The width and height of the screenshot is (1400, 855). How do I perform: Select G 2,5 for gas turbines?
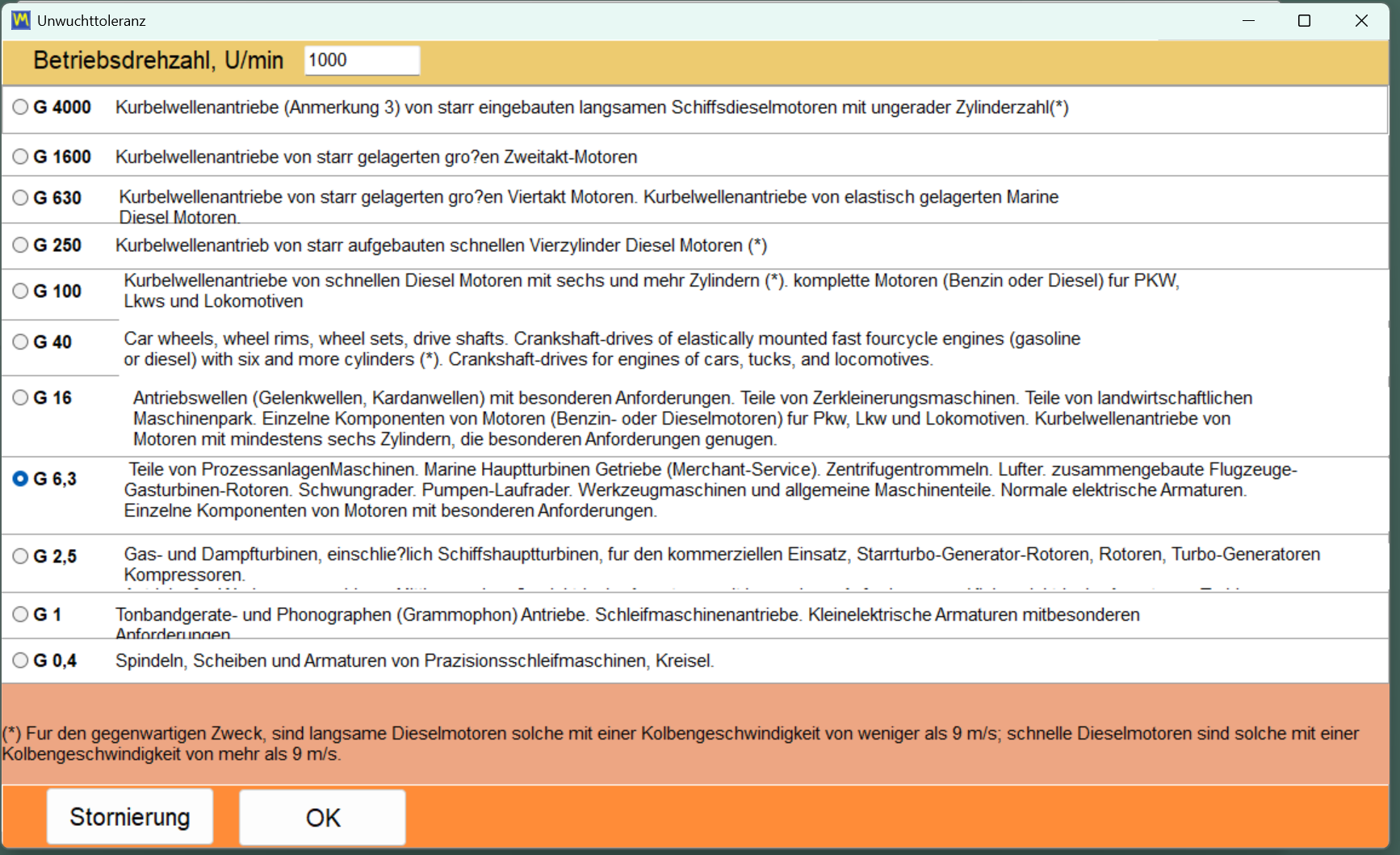pyautogui.click(x=20, y=555)
